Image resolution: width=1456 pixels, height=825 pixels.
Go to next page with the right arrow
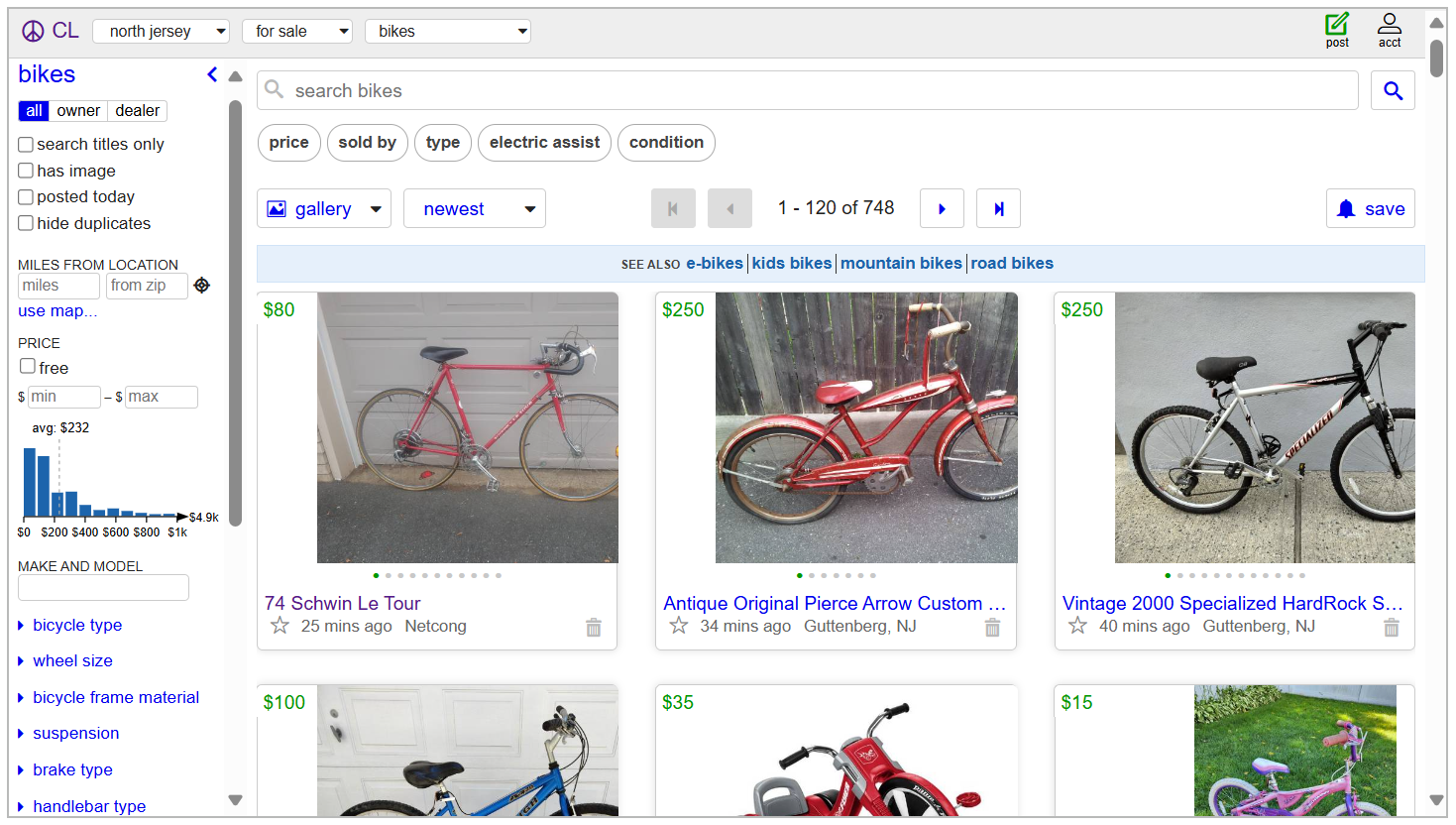coord(942,208)
